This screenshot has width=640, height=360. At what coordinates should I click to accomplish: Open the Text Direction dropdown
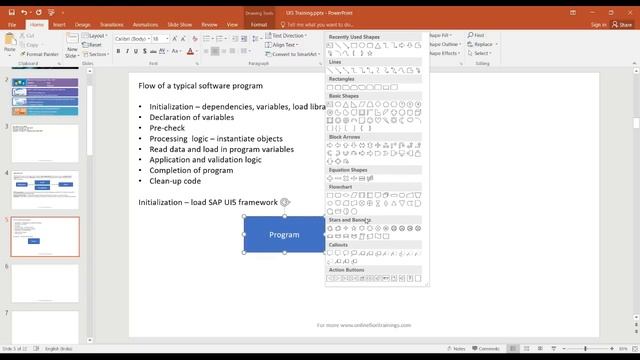tap(286, 36)
